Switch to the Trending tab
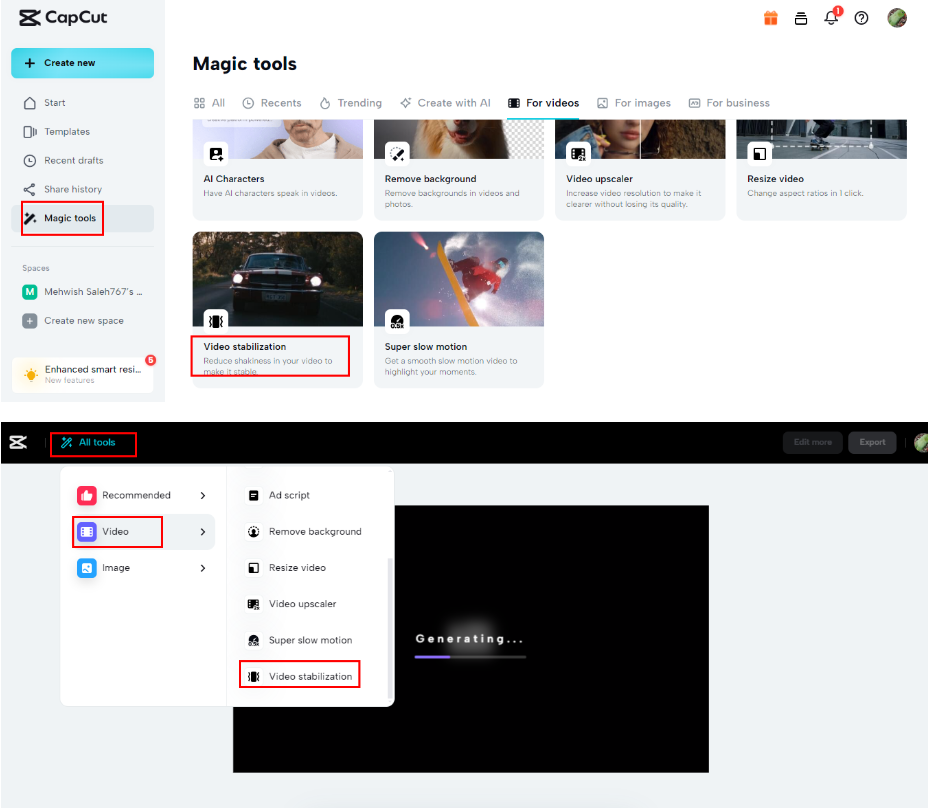This screenshot has width=928, height=808. point(350,103)
